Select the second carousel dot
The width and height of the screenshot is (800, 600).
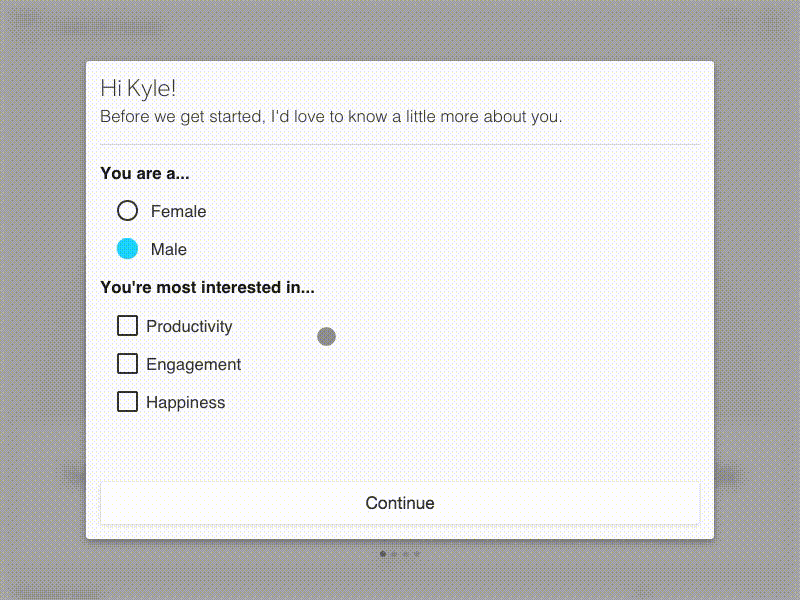point(394,553)
